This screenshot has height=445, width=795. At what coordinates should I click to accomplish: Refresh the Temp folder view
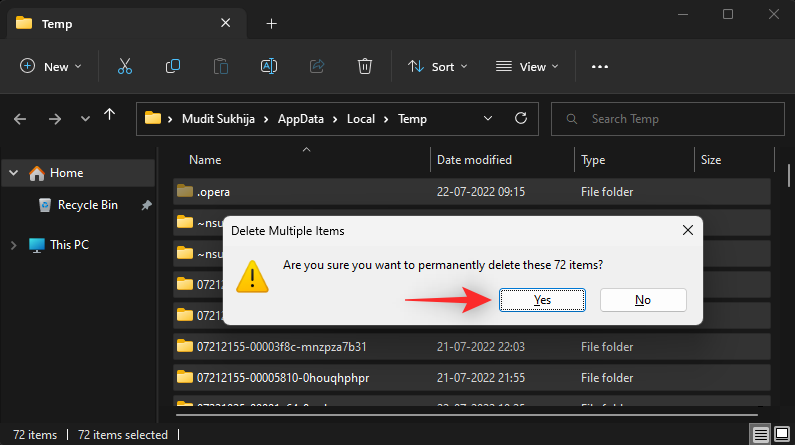pyautogui.click(x=521, y=119)
